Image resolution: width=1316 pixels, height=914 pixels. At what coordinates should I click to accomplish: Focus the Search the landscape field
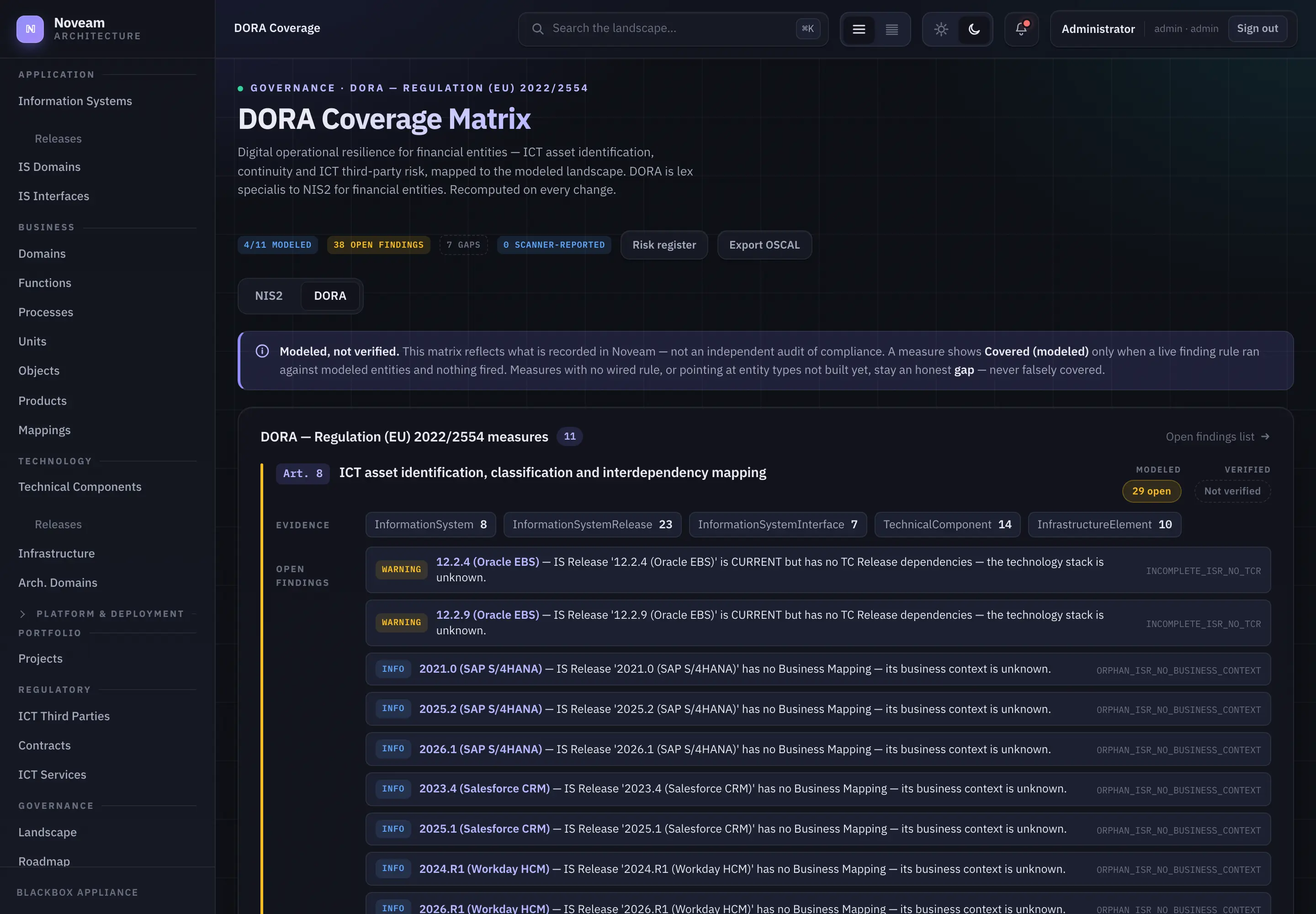tap(673, 29)
